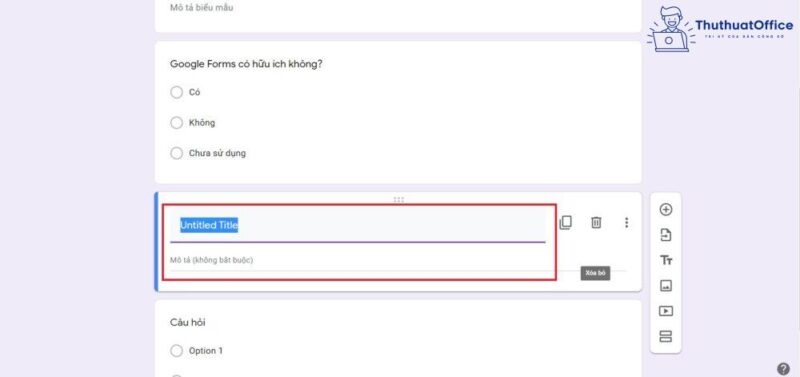Add a video using the sidebar icon

click(666, 311)
